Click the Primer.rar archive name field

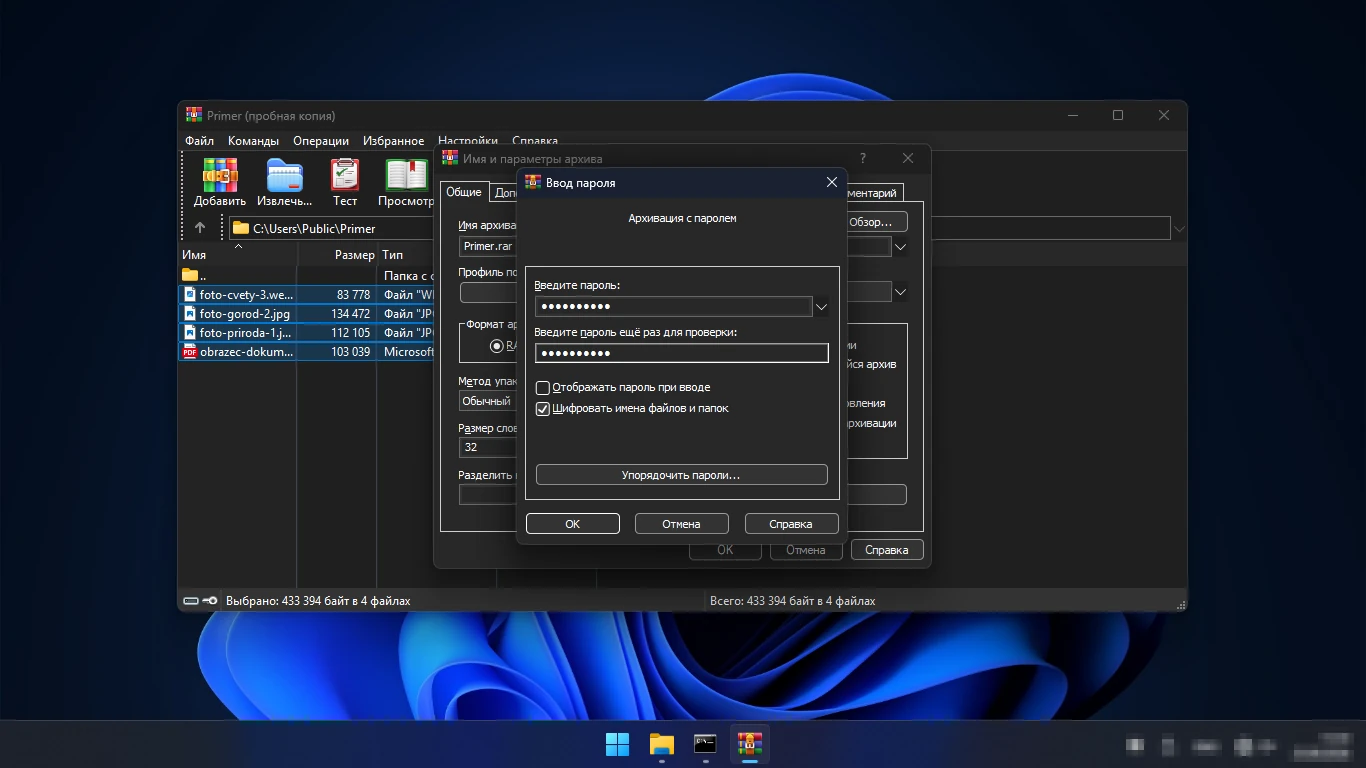click(x=488, y=246)
